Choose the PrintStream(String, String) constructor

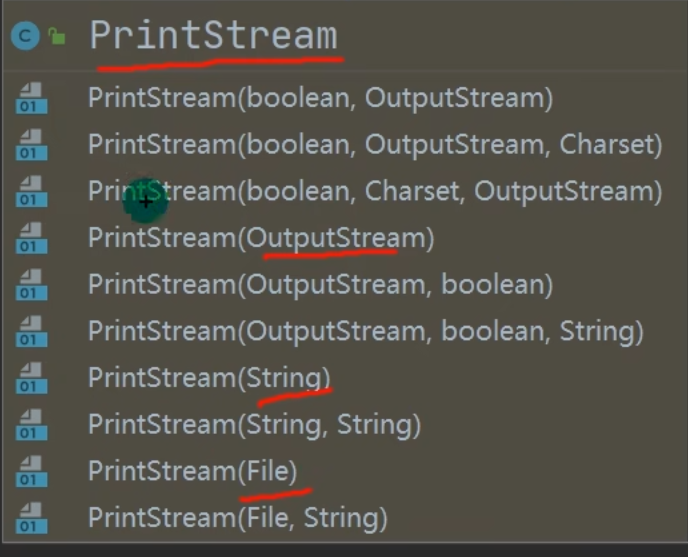pyautogui.click(x=254, y=425)
